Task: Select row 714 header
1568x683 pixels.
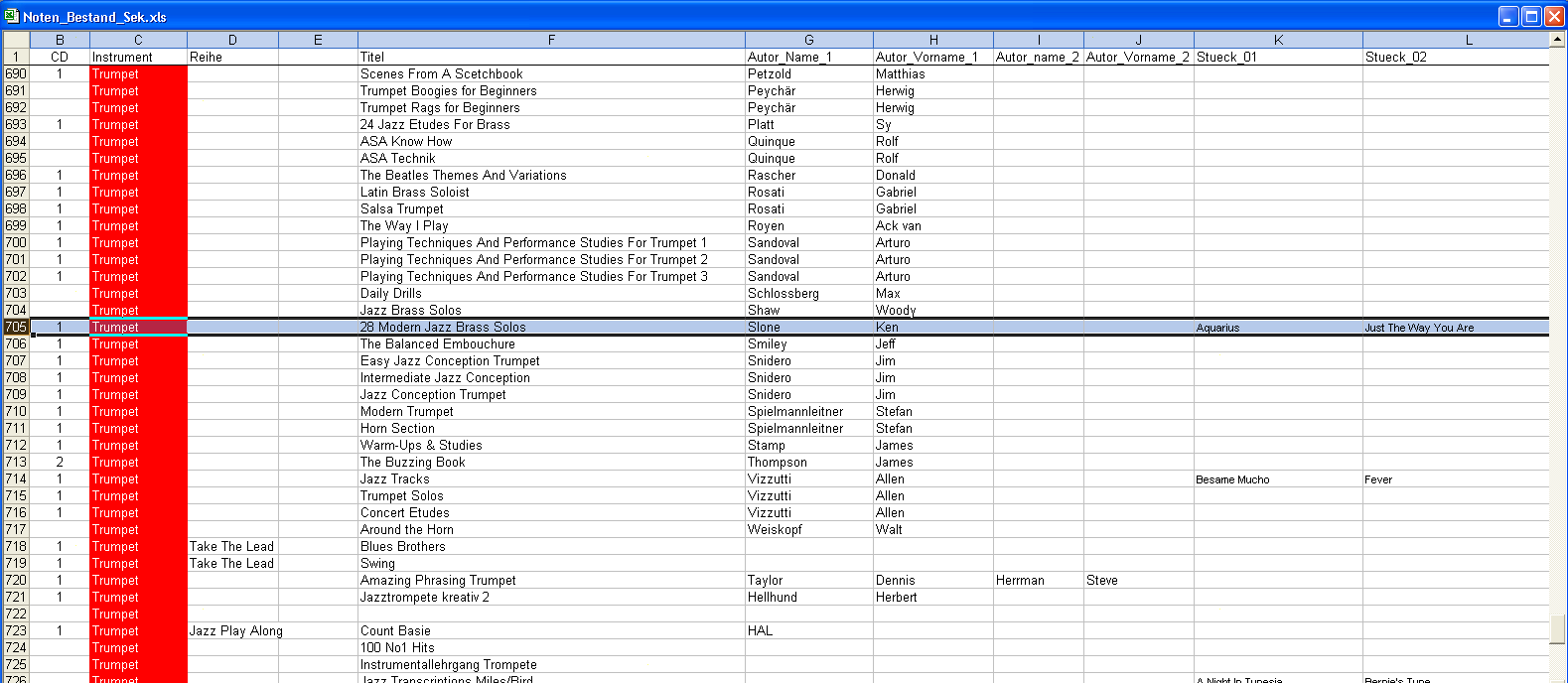Action: click(x=16, y=478)
